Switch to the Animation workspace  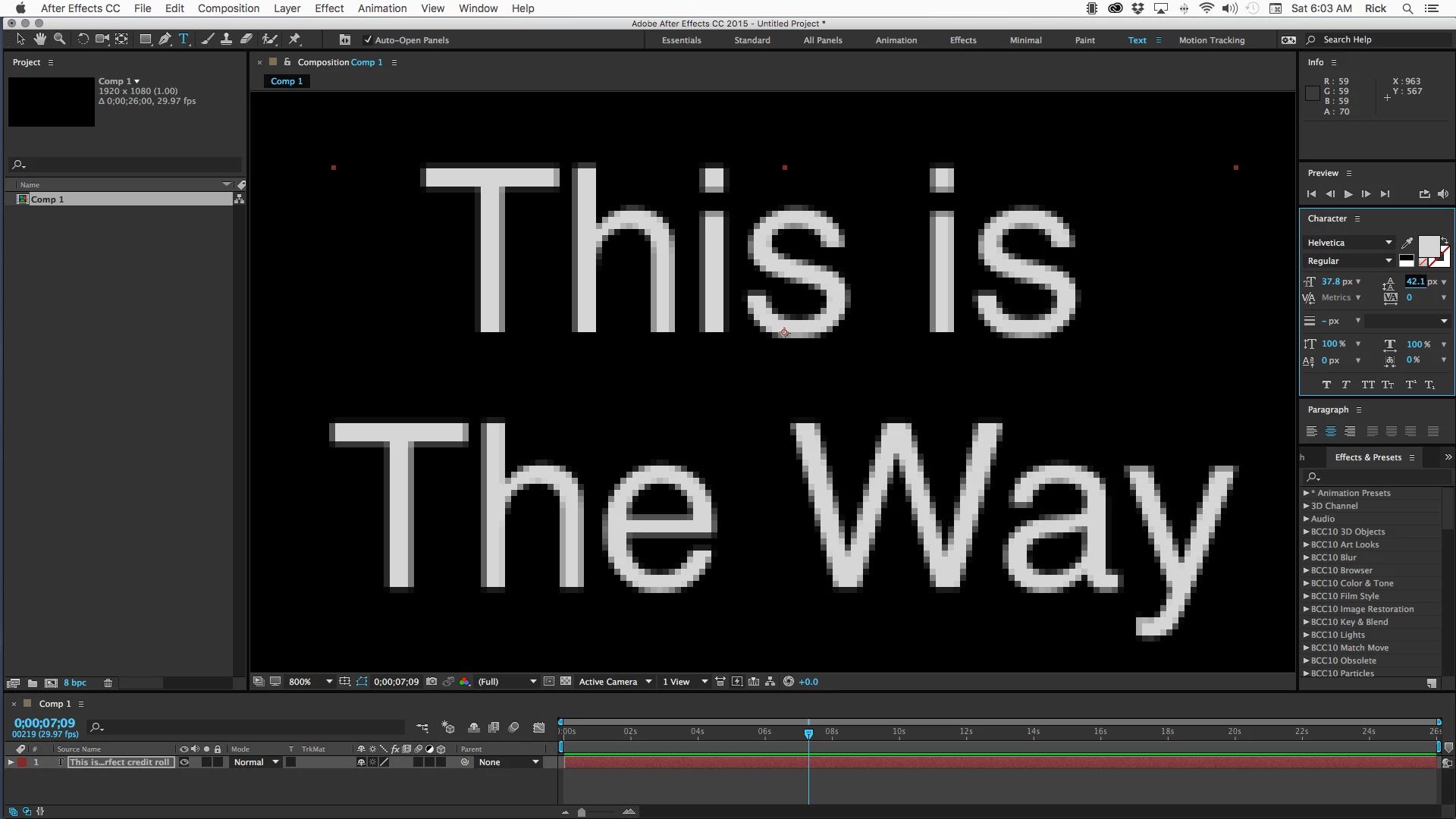click(896, 40)
